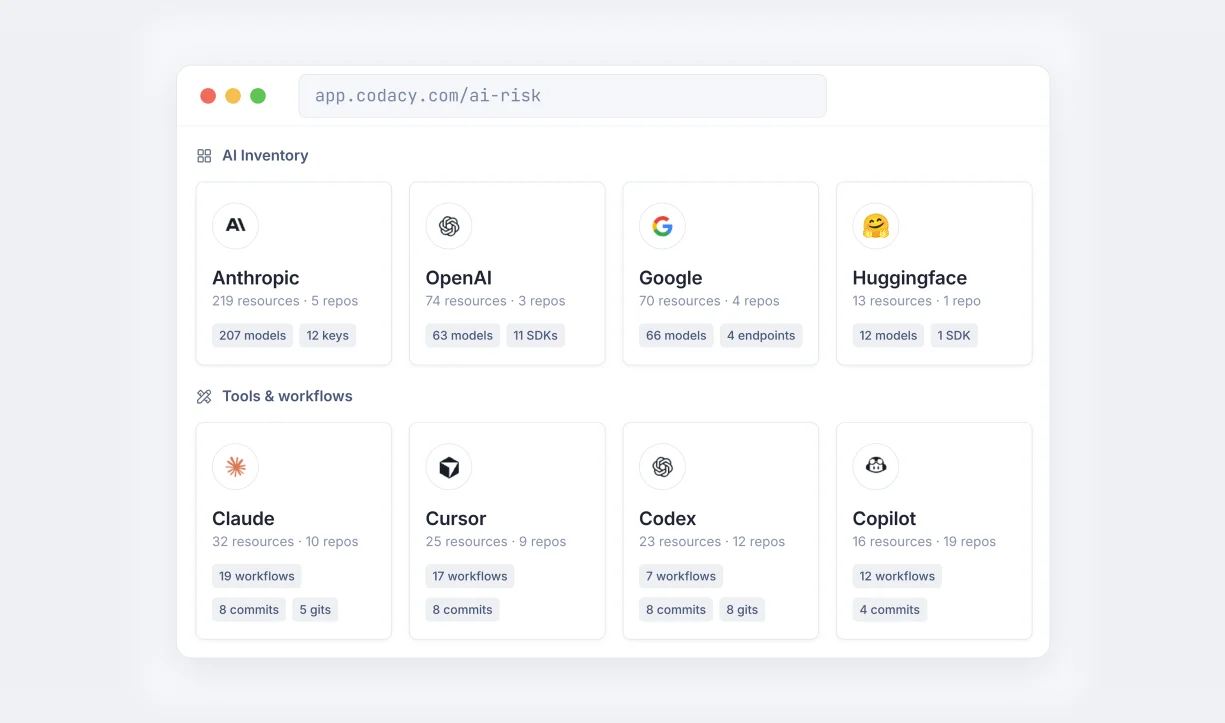Click text 13 resources · 1 repo
This screenshot has height=723, width=1225.
[x=917, y=301]
